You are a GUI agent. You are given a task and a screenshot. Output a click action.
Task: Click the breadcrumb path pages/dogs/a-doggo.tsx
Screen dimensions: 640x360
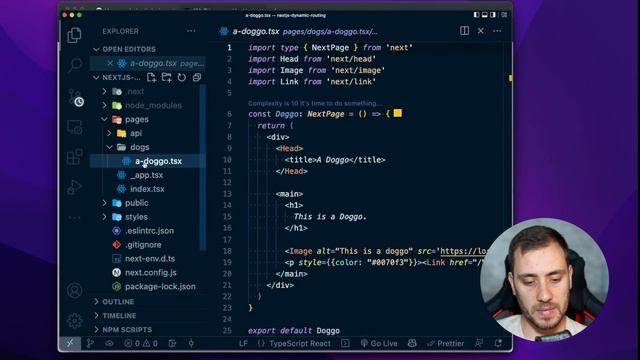pos(330,31)
